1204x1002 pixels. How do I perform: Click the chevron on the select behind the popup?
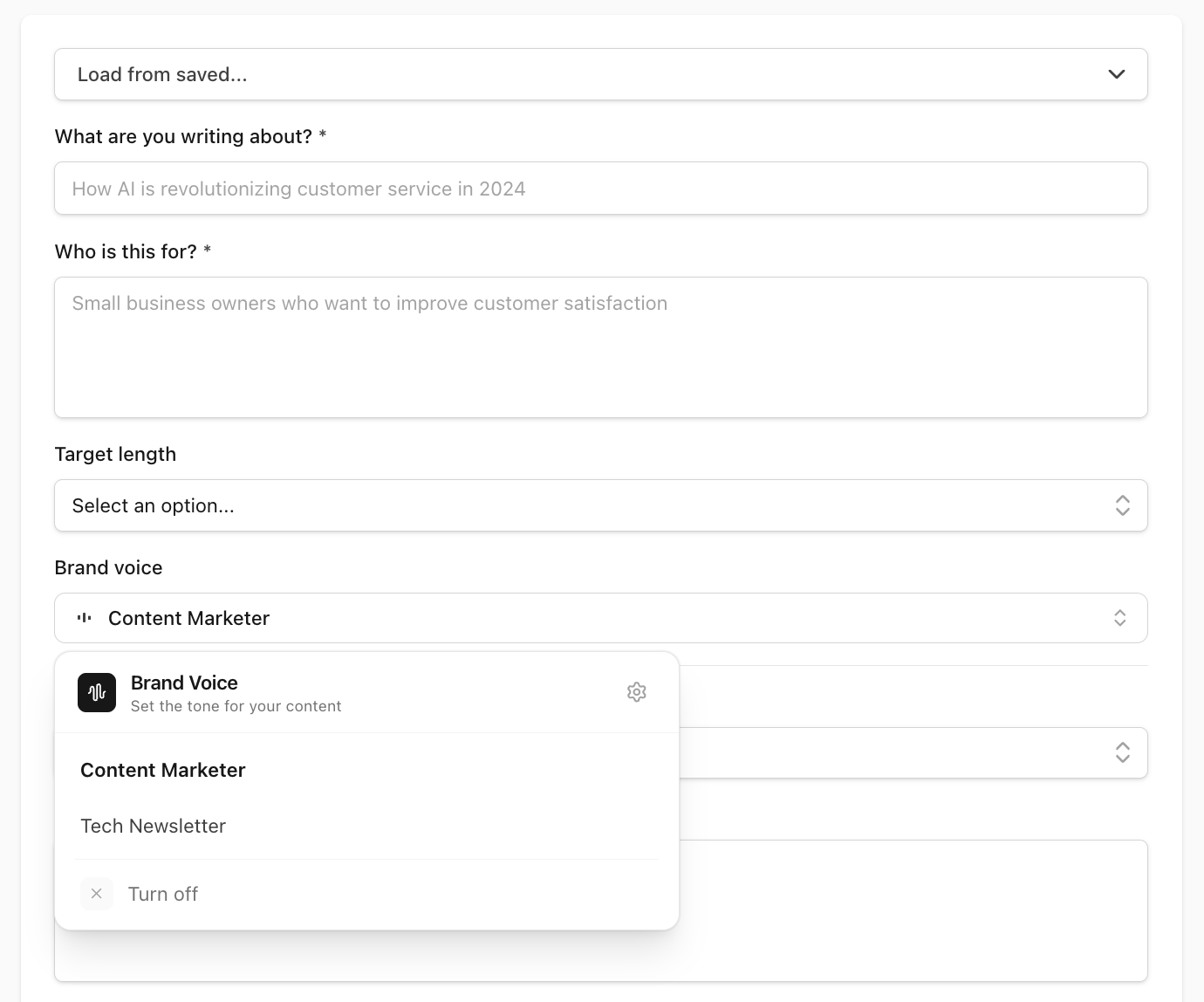coord(1123,752)
